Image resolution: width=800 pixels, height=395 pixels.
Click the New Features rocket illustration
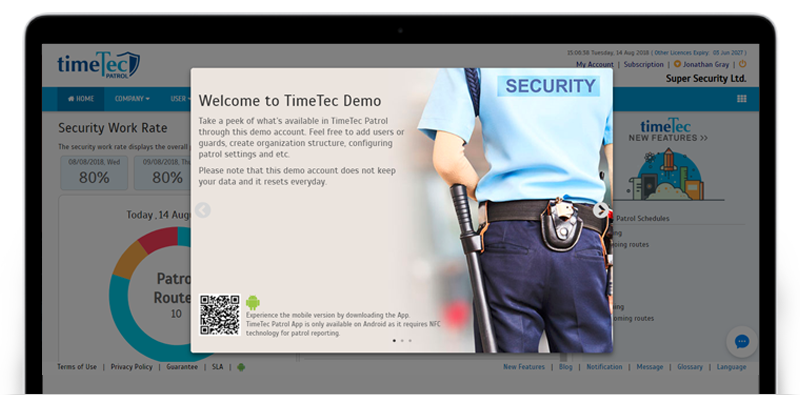coord(667,174)
